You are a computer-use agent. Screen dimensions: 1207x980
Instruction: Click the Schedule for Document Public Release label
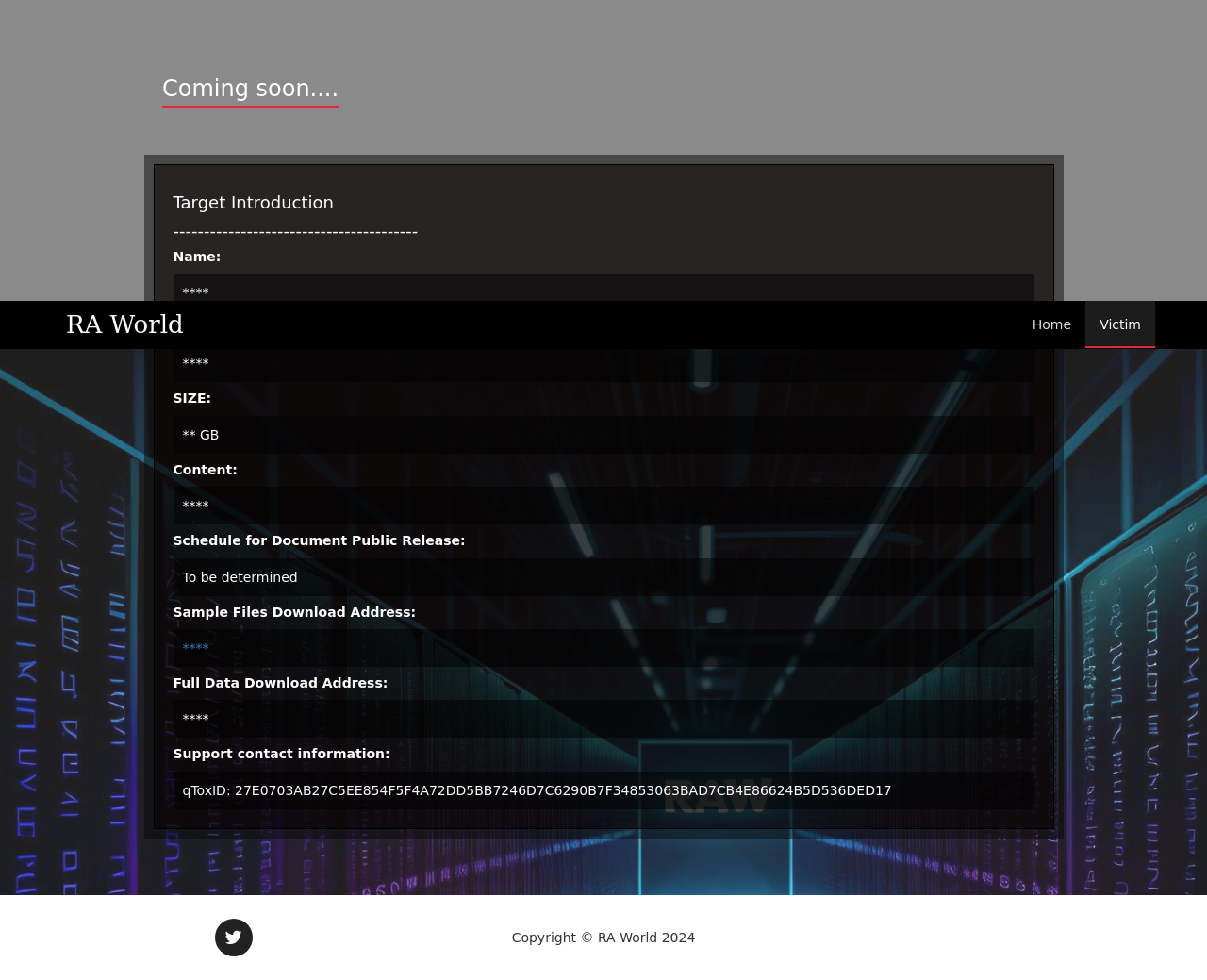(319, 540)
